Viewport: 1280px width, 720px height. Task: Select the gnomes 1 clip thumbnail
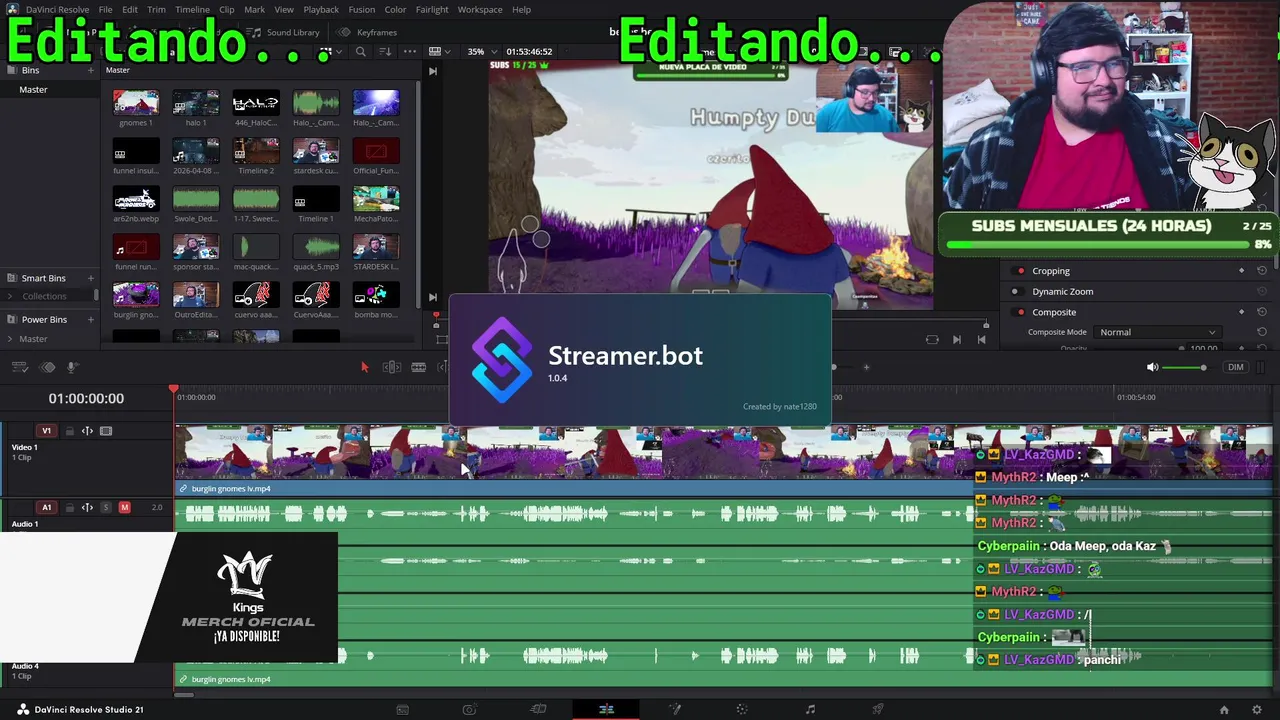(x=135, y=103)
